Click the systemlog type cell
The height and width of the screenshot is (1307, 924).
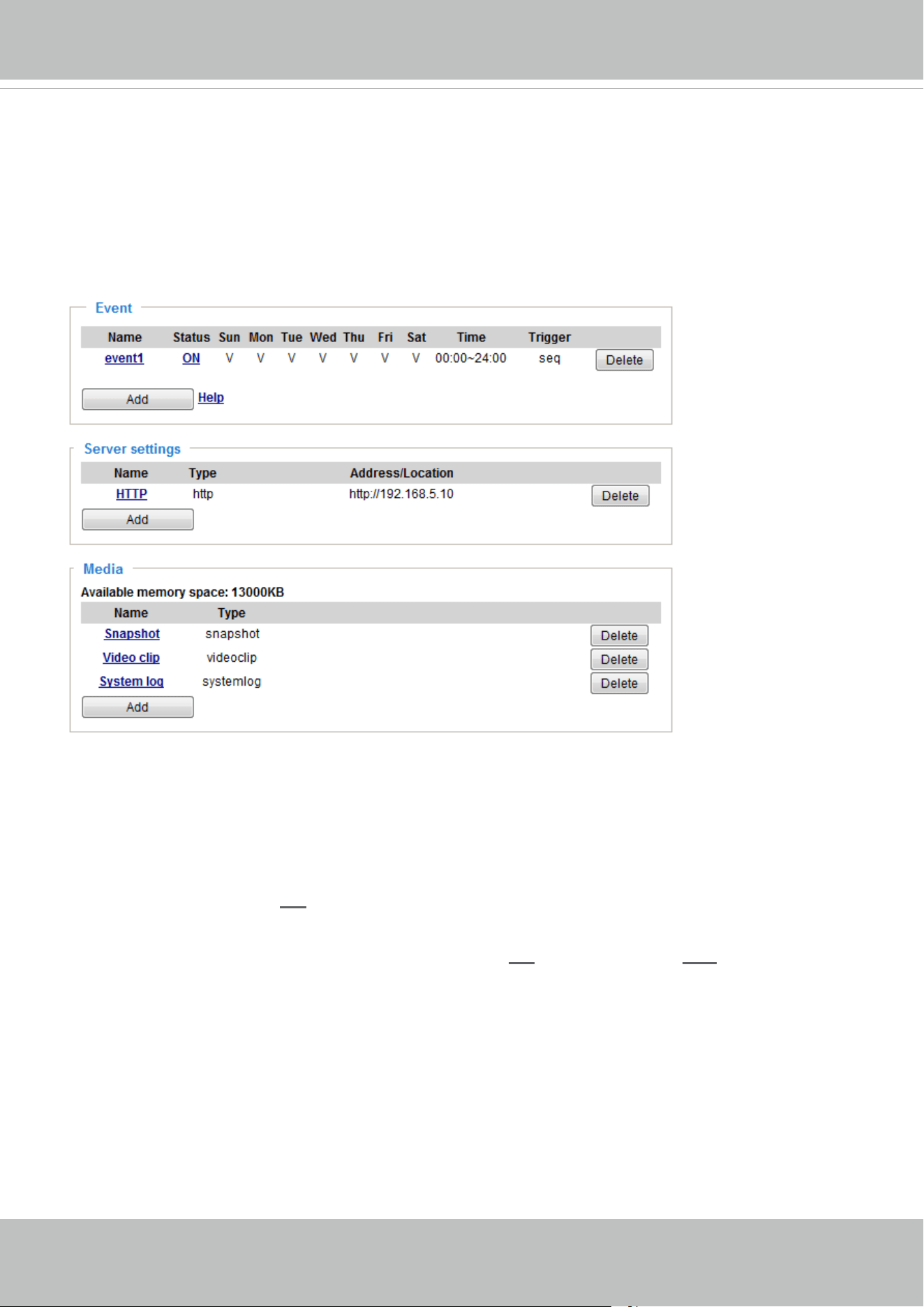click(x=232, y=681)
